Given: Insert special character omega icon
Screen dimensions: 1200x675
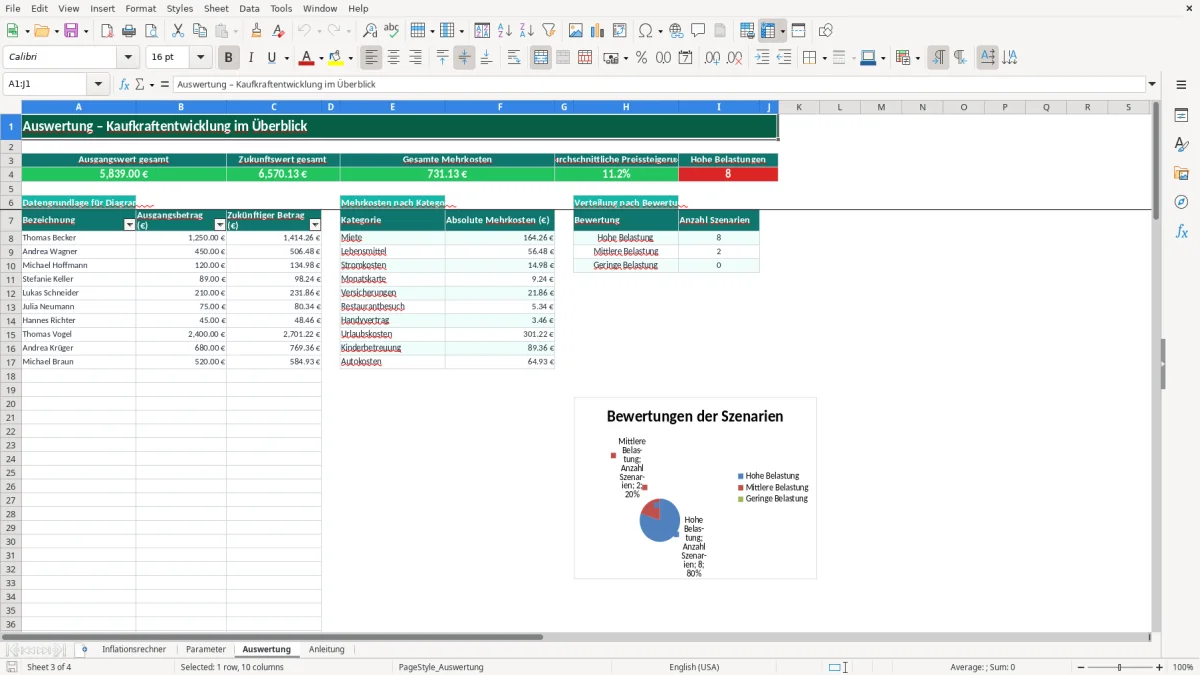Looking at the screenshot, I should pos(645,31).
